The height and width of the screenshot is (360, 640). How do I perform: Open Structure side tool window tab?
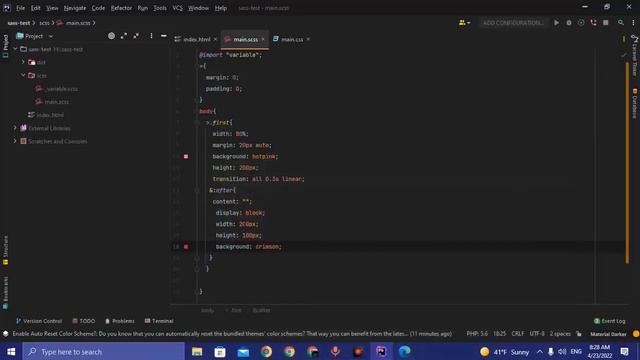point(5,250)
